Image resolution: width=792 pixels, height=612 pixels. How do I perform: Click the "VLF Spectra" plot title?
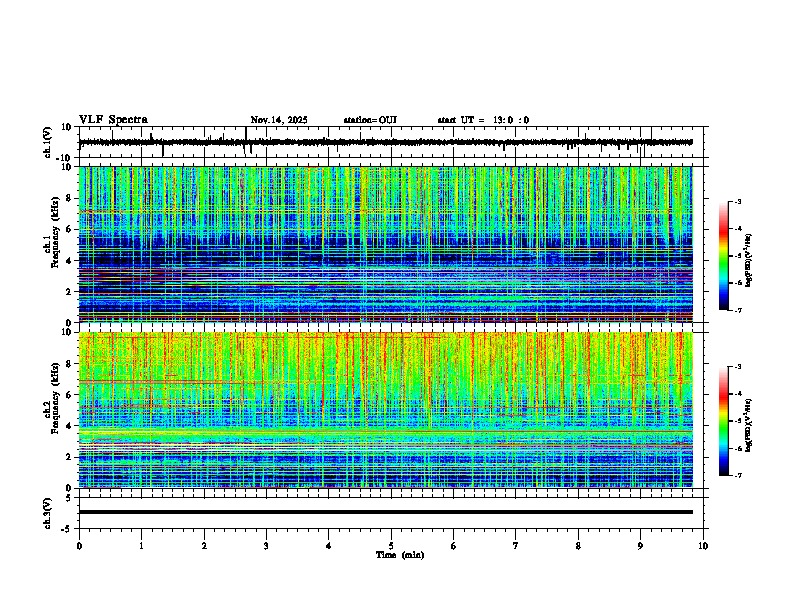[113, 120]
